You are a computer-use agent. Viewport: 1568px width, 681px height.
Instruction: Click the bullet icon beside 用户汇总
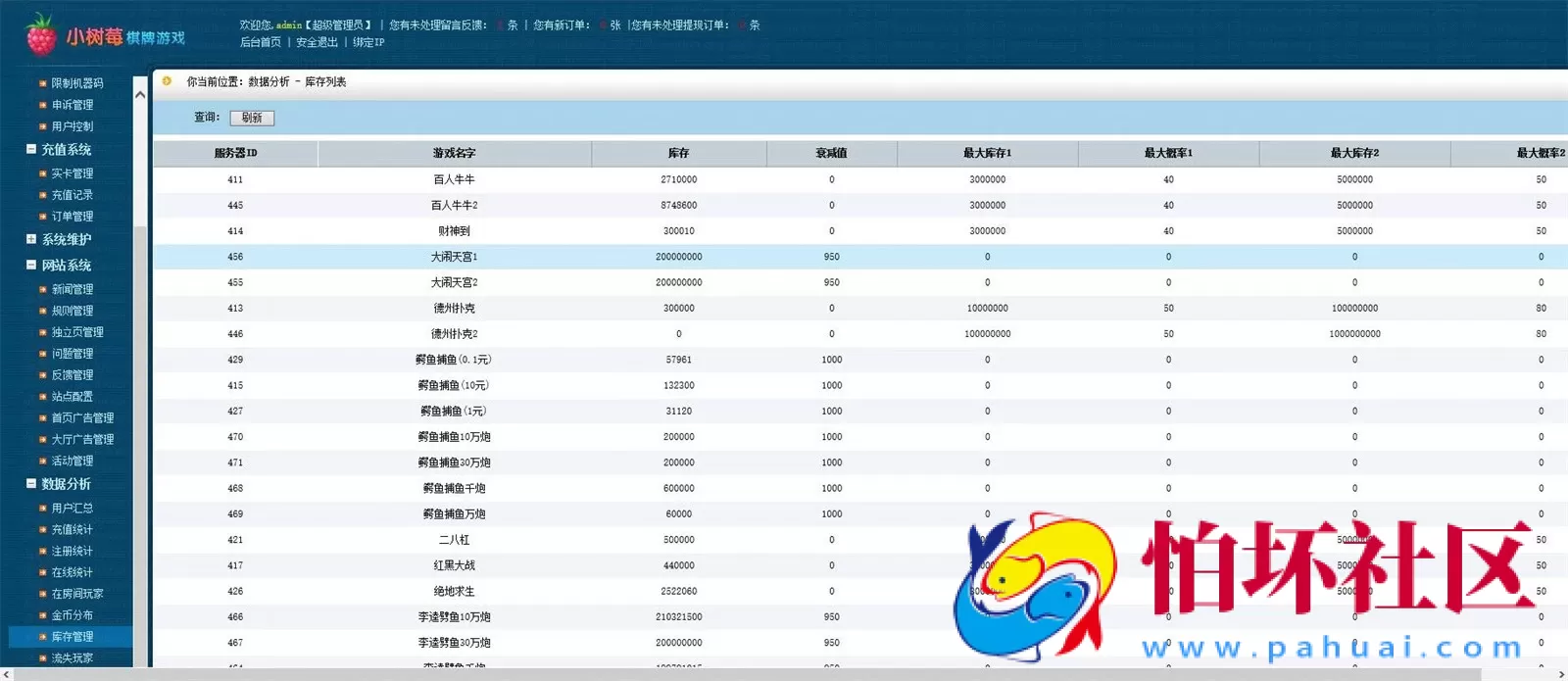[42, 509]
